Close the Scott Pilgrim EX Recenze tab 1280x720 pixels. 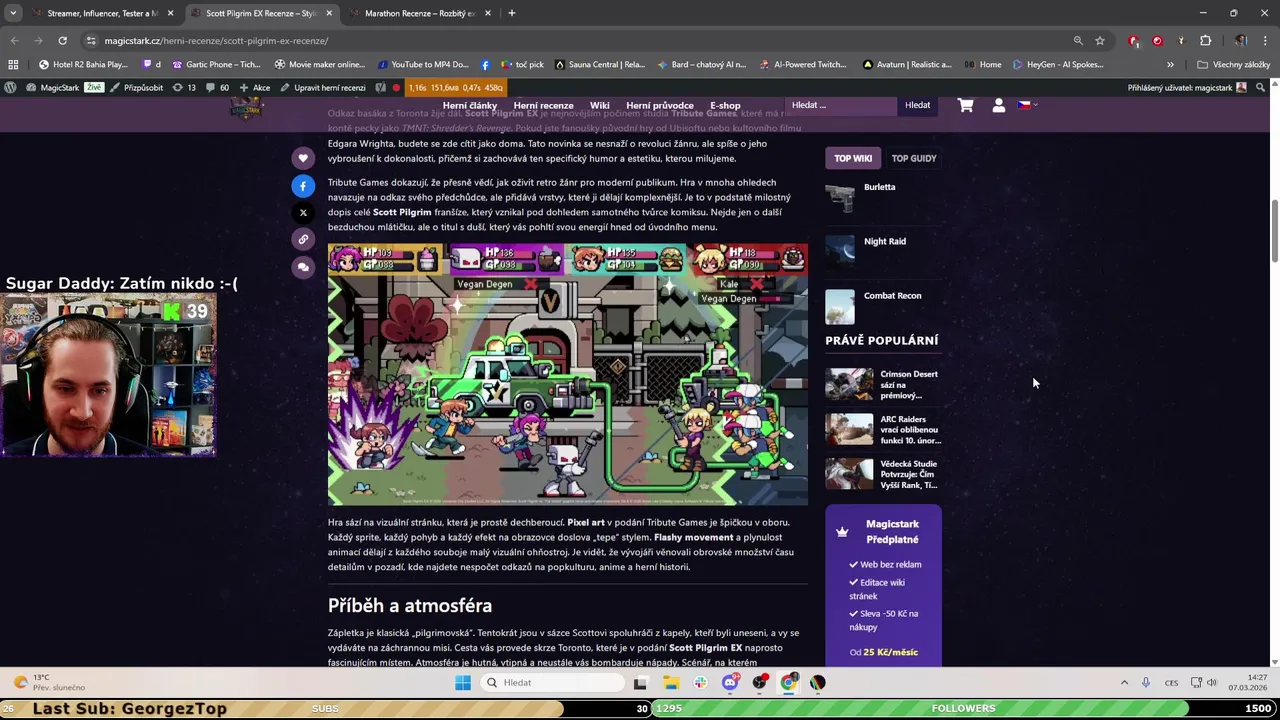pyautogui.click(x=329, y=13)
